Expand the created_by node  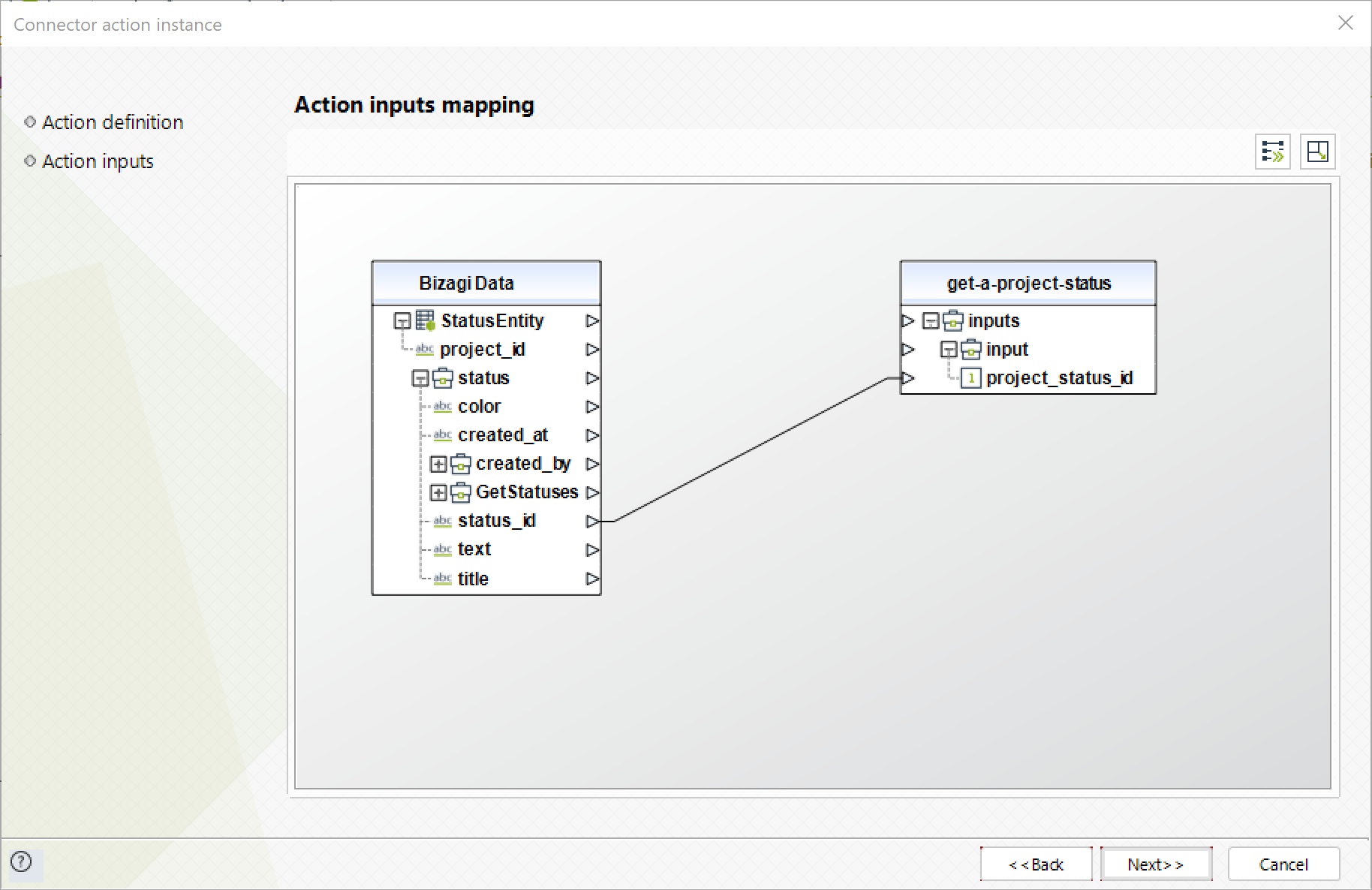(x=438, y=464)
